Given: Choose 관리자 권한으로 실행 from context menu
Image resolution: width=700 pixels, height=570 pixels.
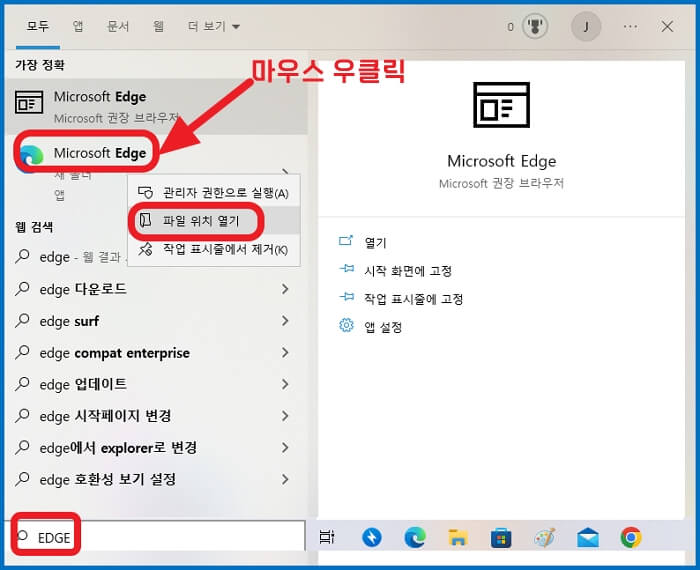Looking at the screenshot, I should [213, 193].
